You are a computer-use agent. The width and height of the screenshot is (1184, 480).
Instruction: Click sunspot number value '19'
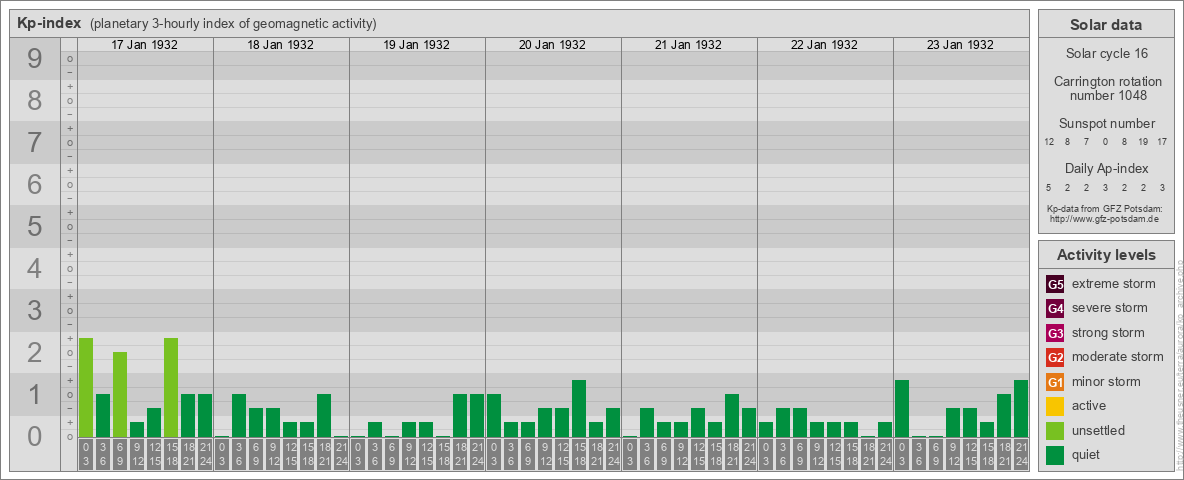[x=1143, y=142]
